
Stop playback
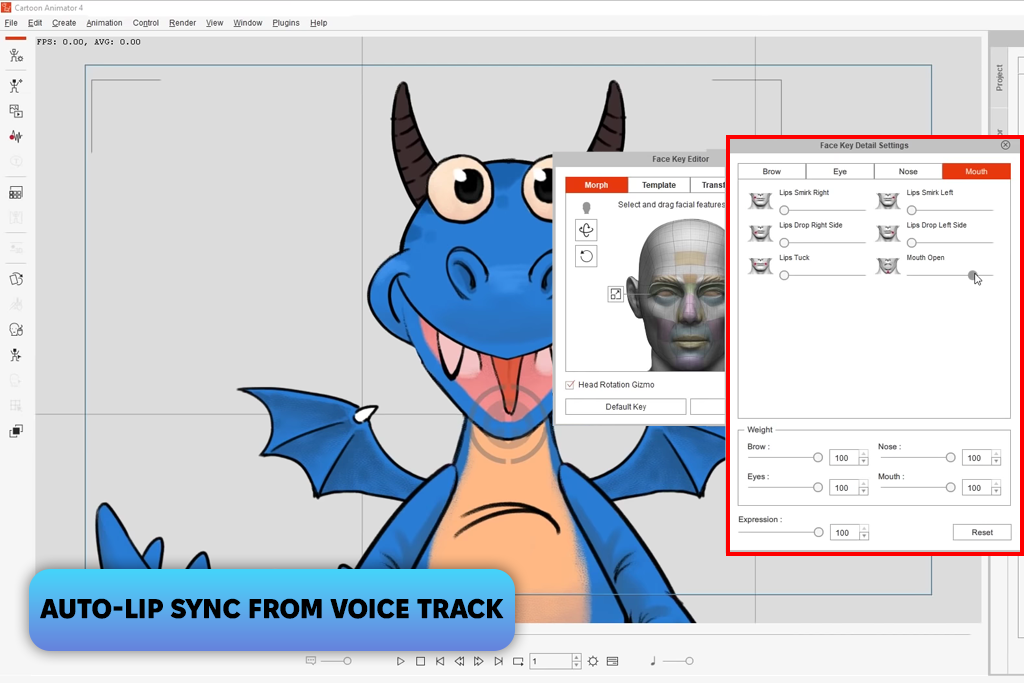coord(421,661)
